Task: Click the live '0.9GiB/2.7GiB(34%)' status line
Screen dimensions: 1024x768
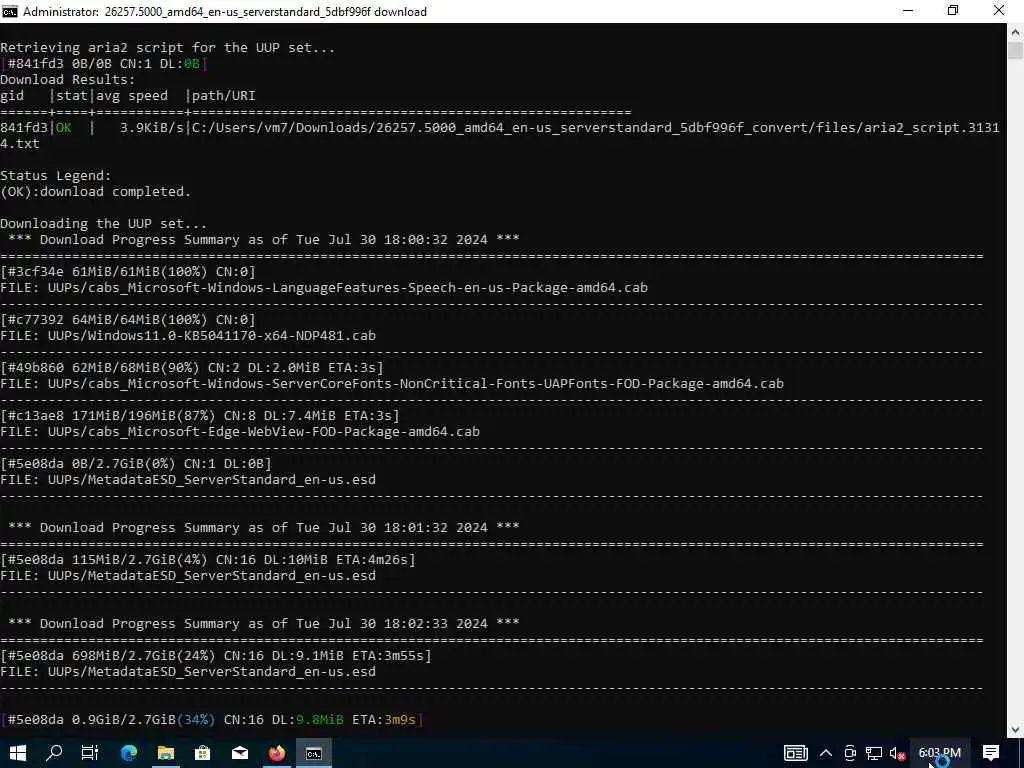Action: tap(212, 720)
